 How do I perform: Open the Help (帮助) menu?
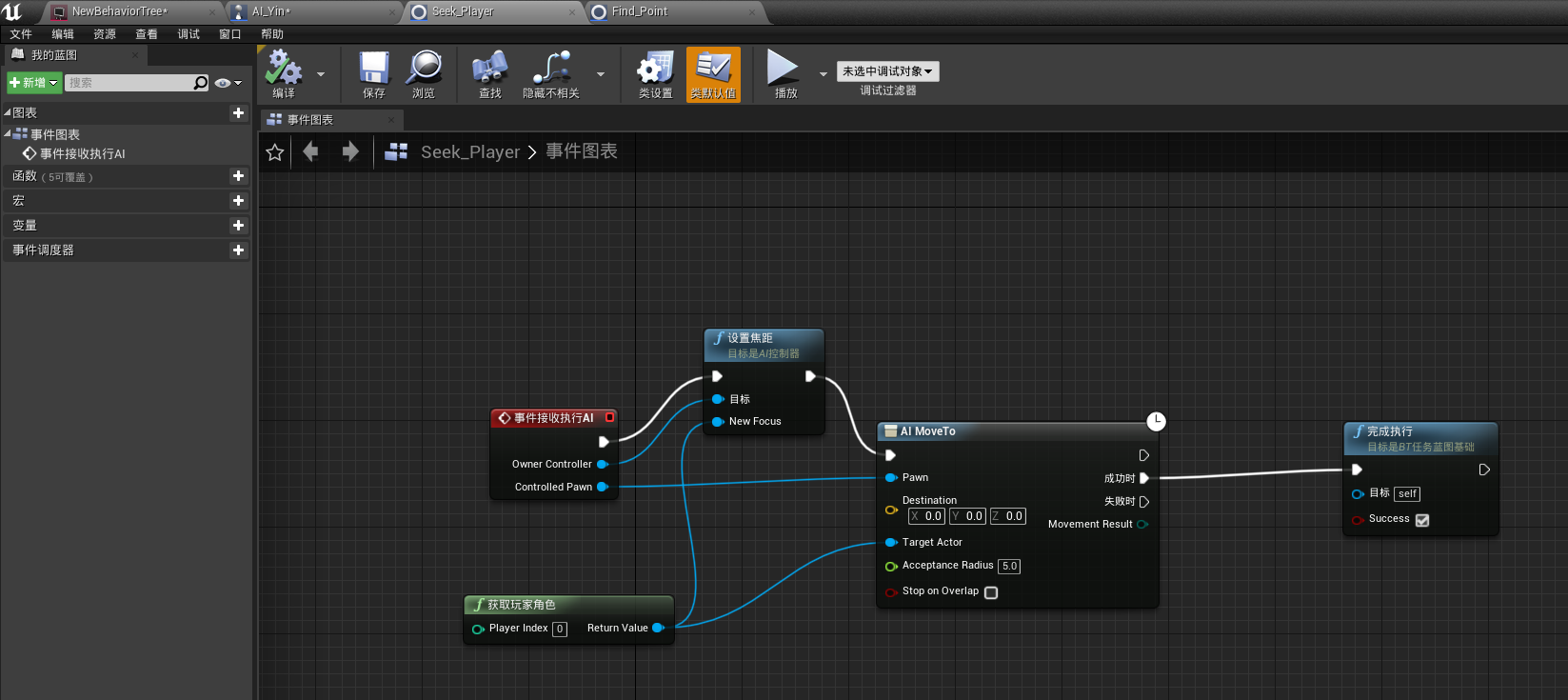click(272, 34)
